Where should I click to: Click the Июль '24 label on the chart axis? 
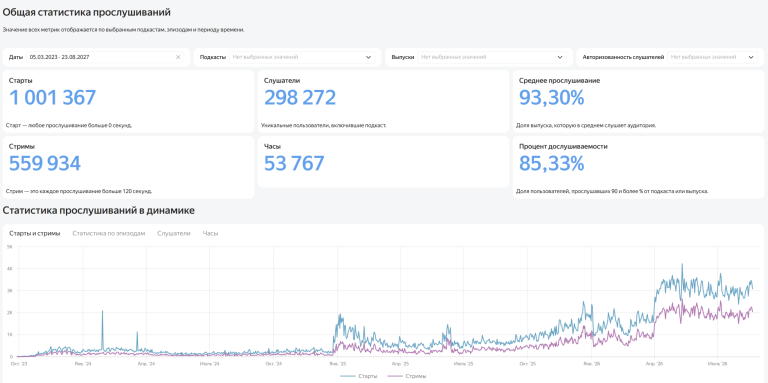point(210,364)
